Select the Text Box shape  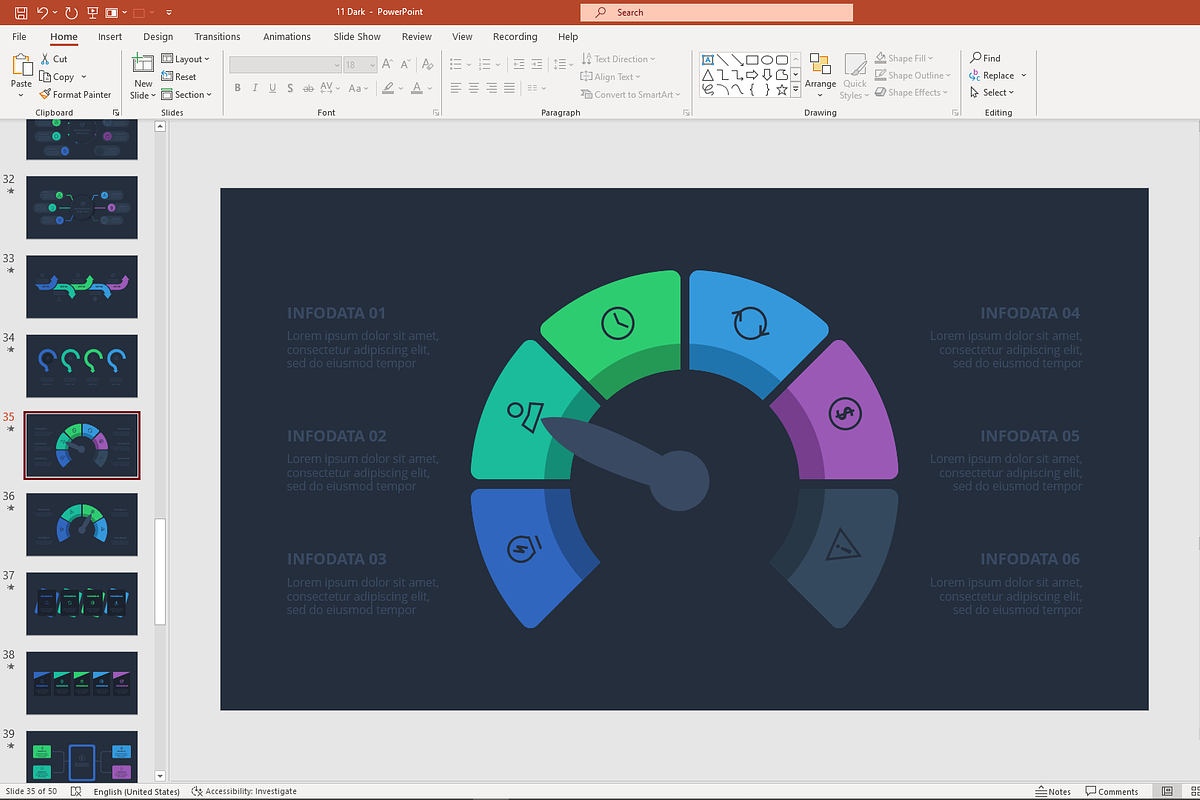708,59
